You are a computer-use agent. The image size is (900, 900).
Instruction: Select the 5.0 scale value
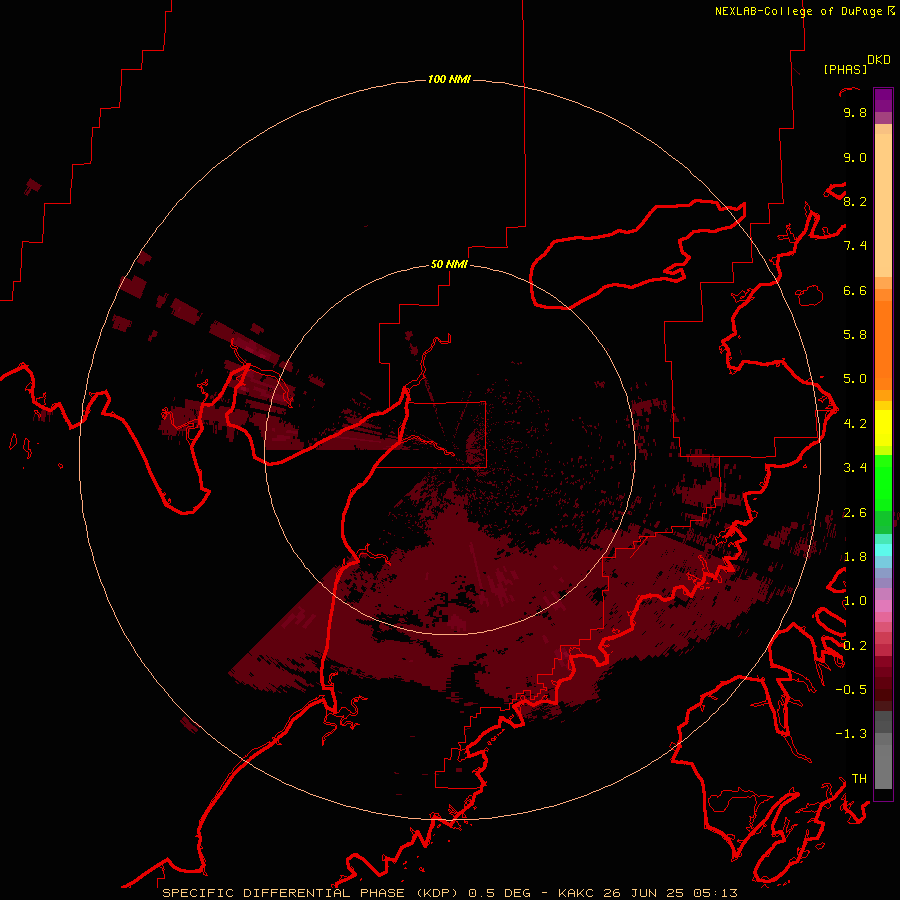[855, 379]
